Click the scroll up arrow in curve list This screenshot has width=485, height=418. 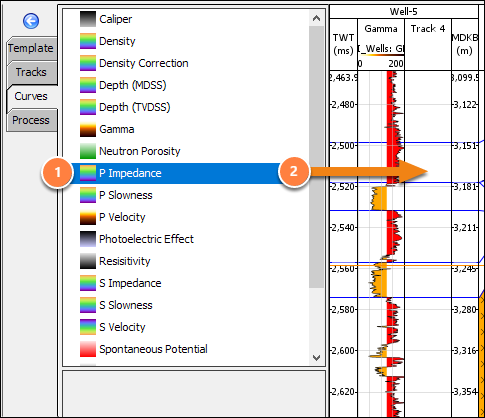point(317,19)
